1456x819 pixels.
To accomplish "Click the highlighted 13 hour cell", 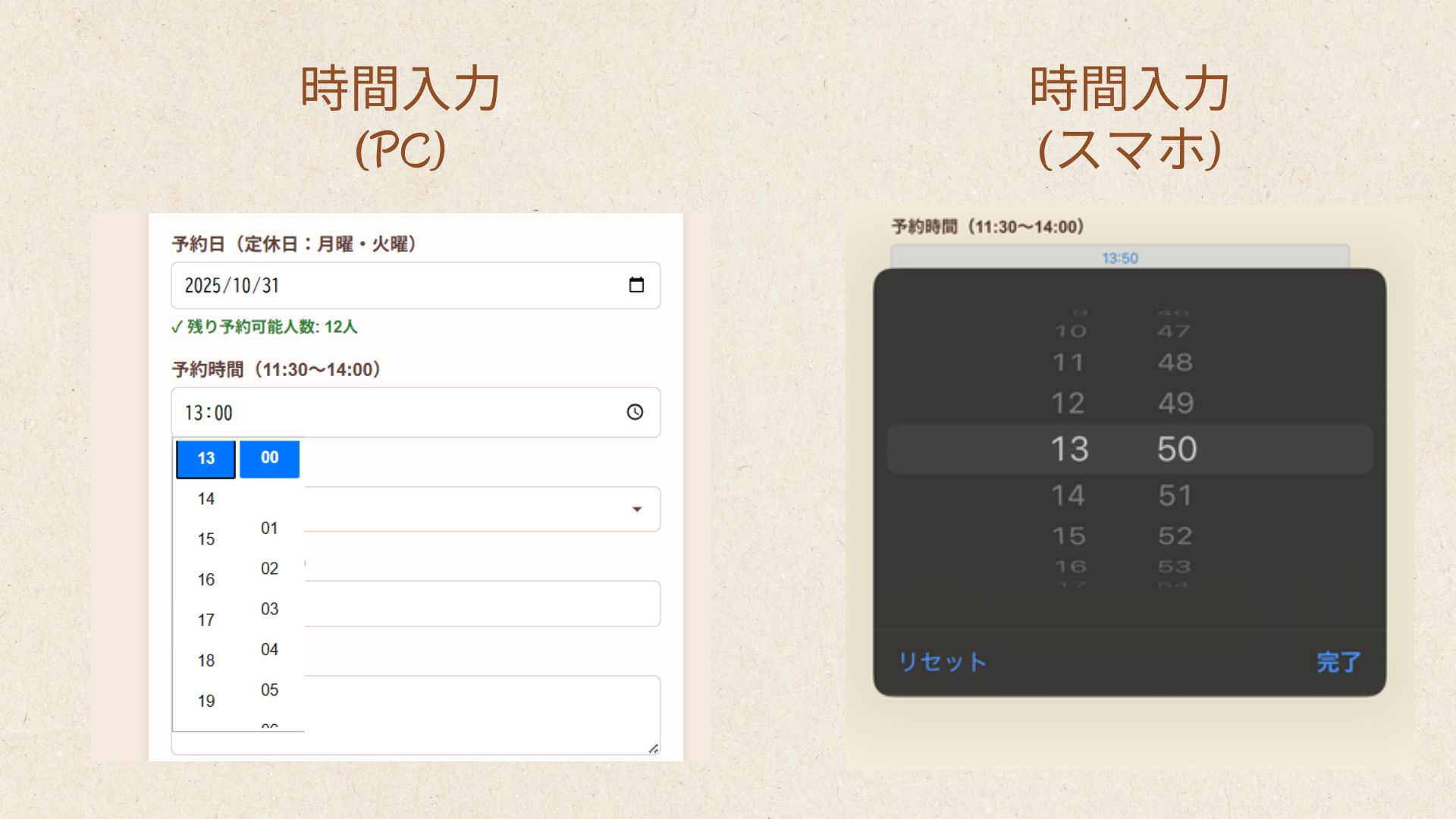I will click(206, 459).
